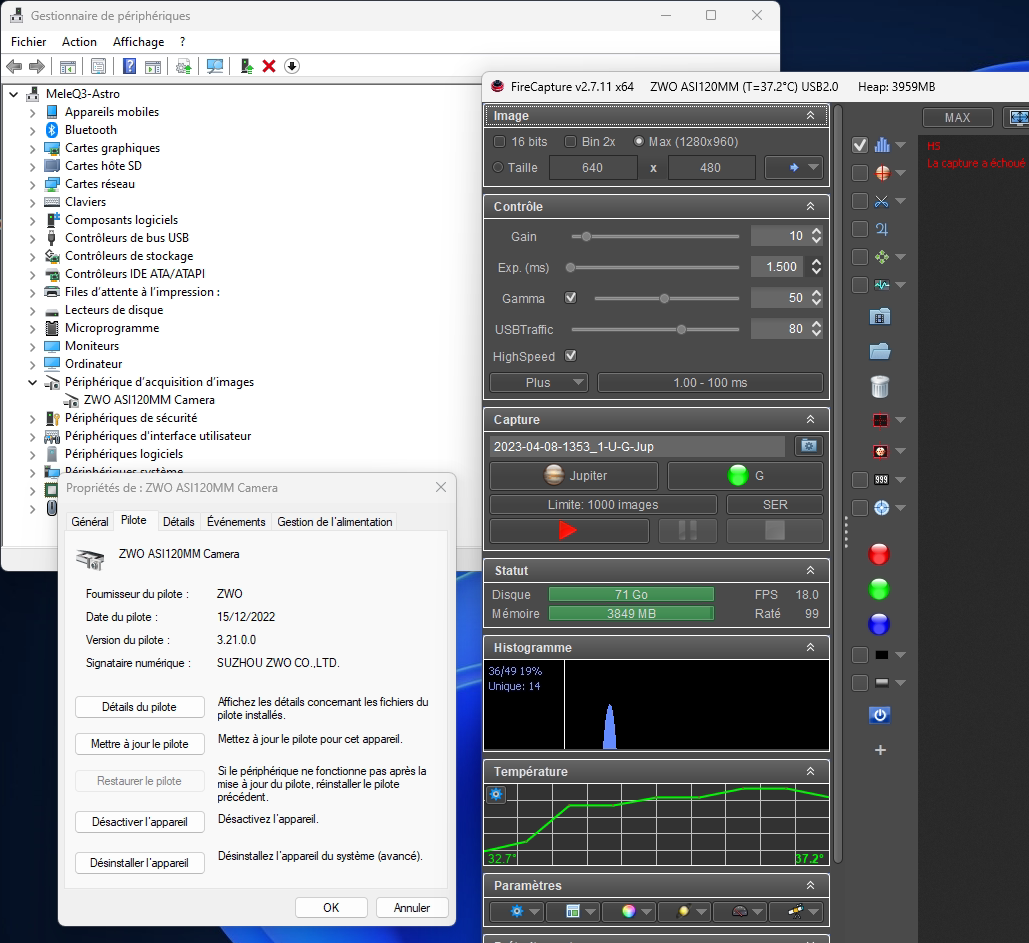
Task: Select the Taille radio button
Action: tap(498, 167)
